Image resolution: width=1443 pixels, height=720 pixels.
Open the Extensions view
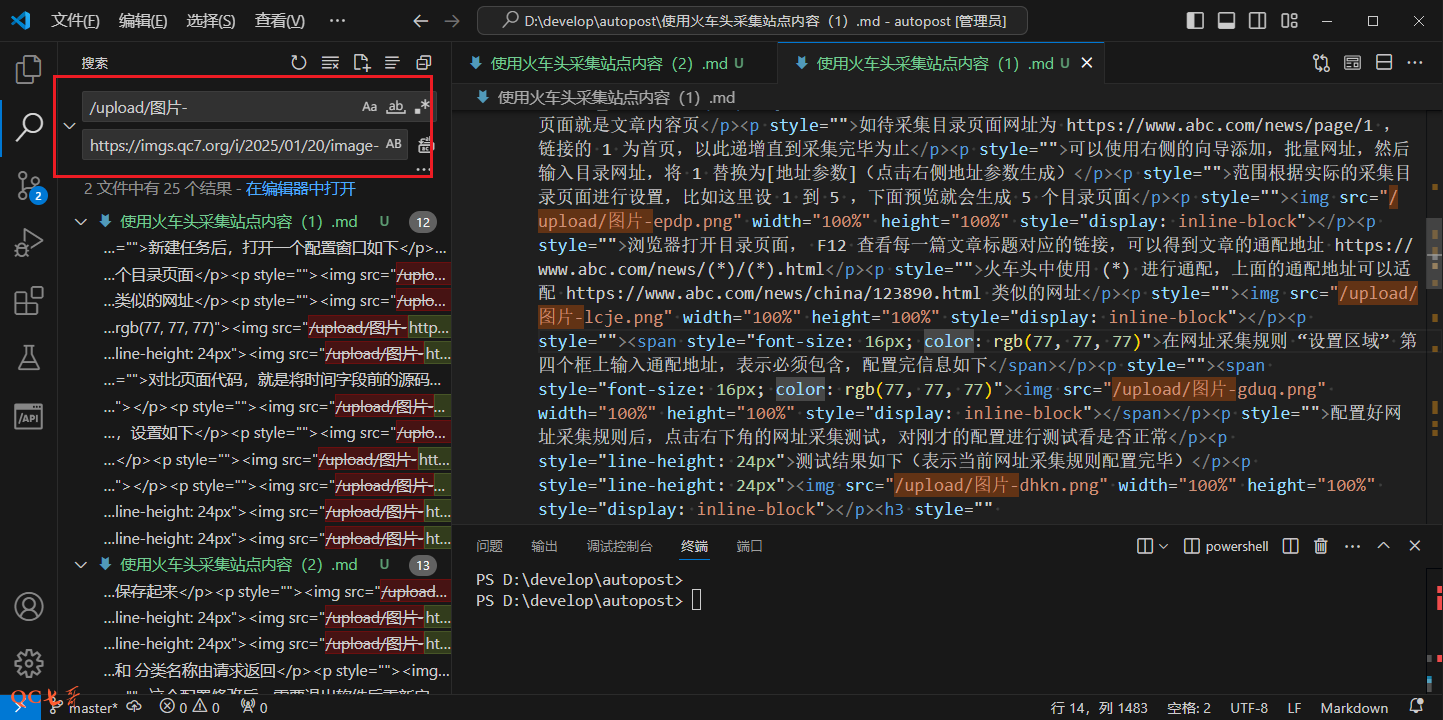tap(29, 301)
